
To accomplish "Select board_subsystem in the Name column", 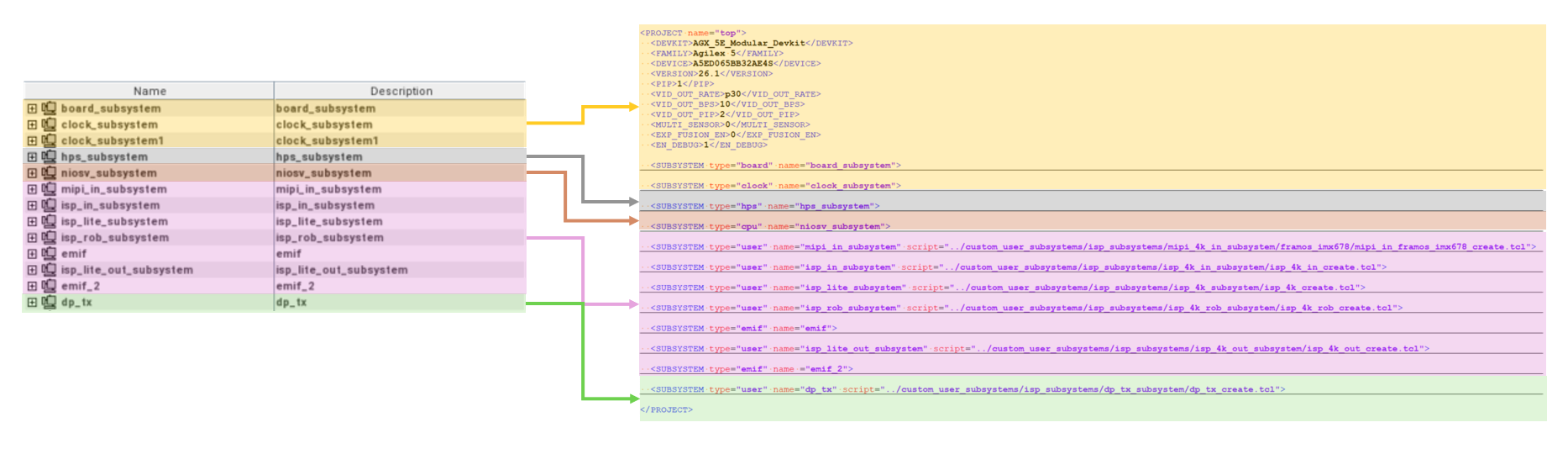I will click(x=111, y=108).
